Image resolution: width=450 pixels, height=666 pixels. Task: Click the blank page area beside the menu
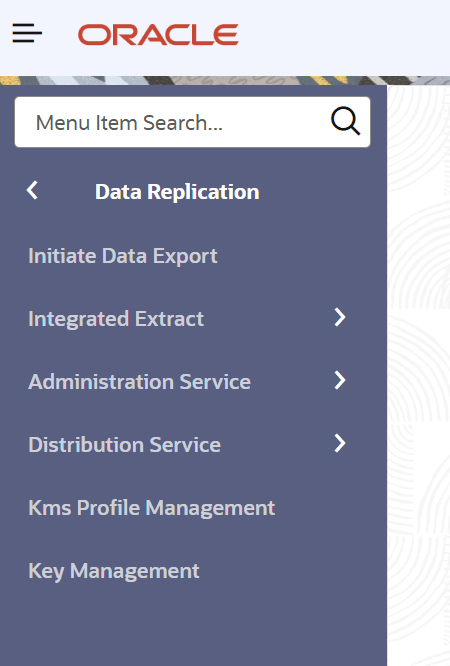point(419,375)
